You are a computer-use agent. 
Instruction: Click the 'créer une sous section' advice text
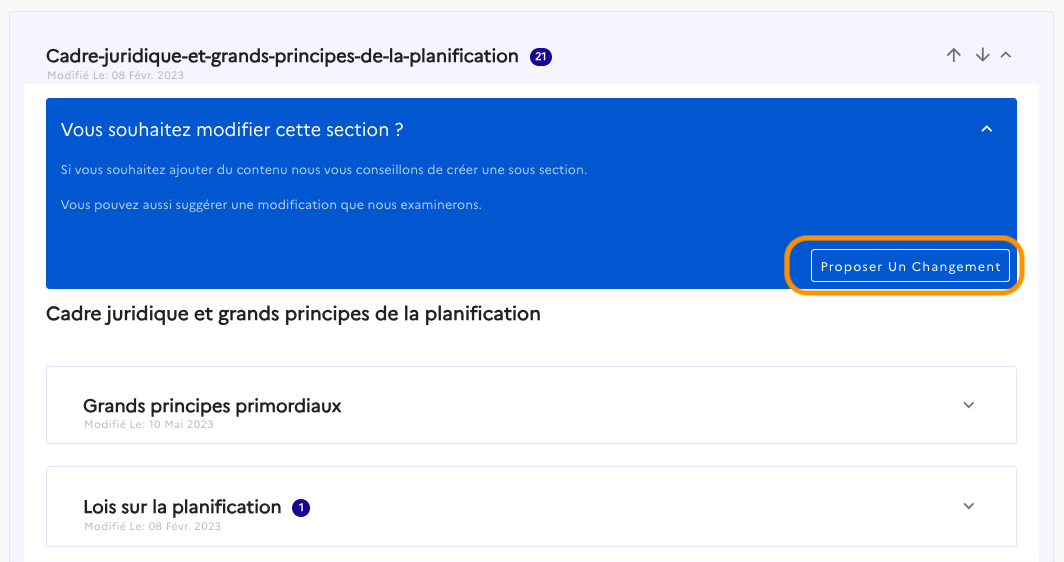point(323,170)
